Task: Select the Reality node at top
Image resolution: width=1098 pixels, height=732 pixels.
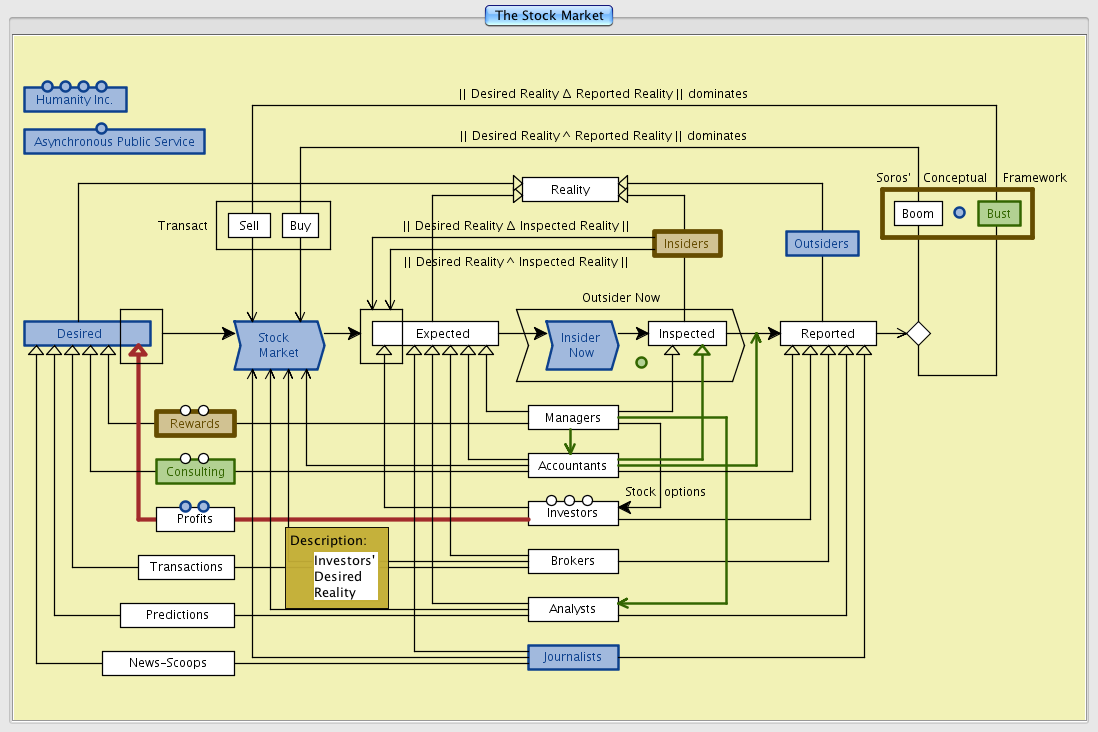Action: [570, 189]
